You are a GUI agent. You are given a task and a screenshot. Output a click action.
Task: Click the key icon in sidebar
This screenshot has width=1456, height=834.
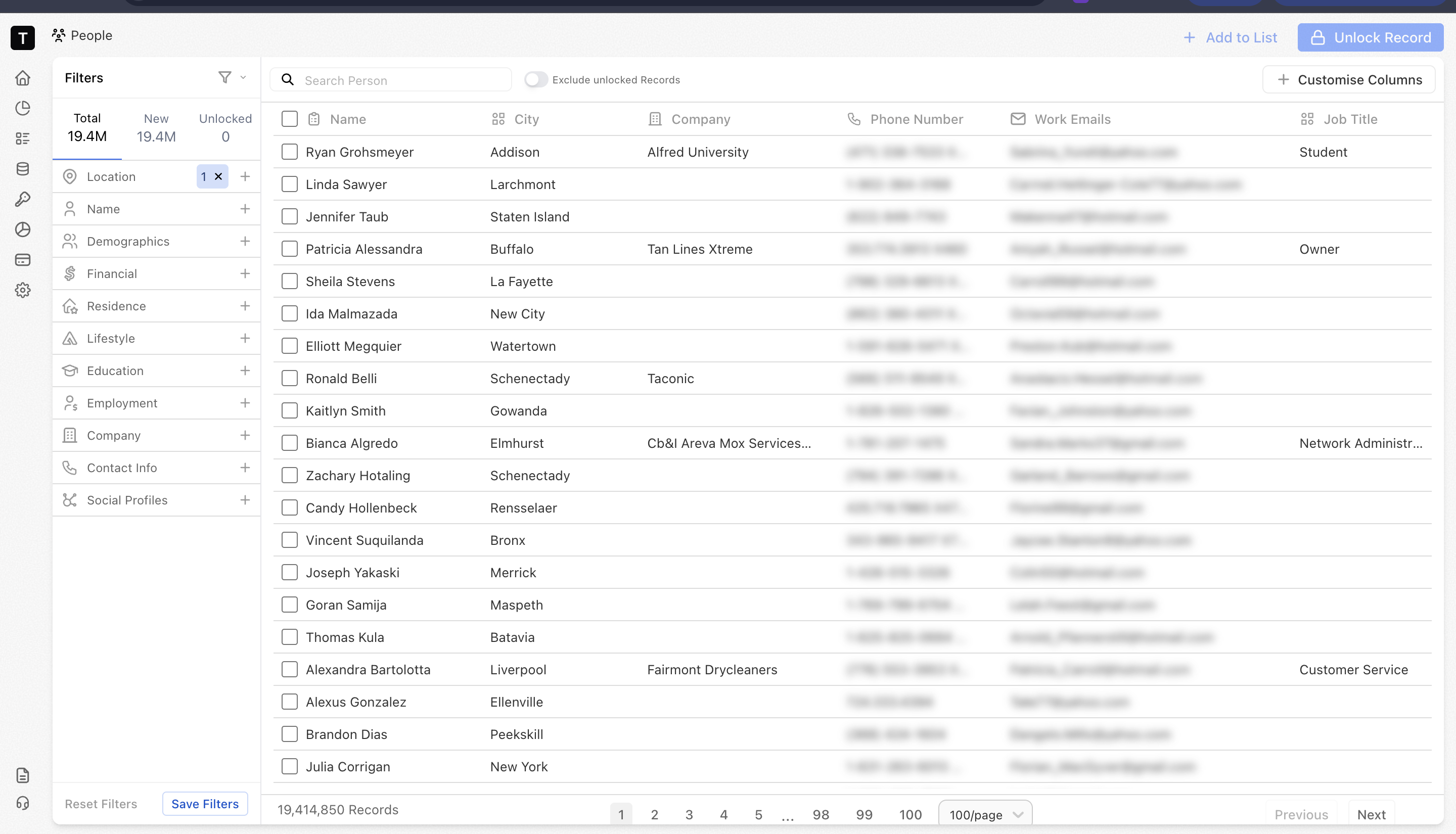(x=22, y=199)
